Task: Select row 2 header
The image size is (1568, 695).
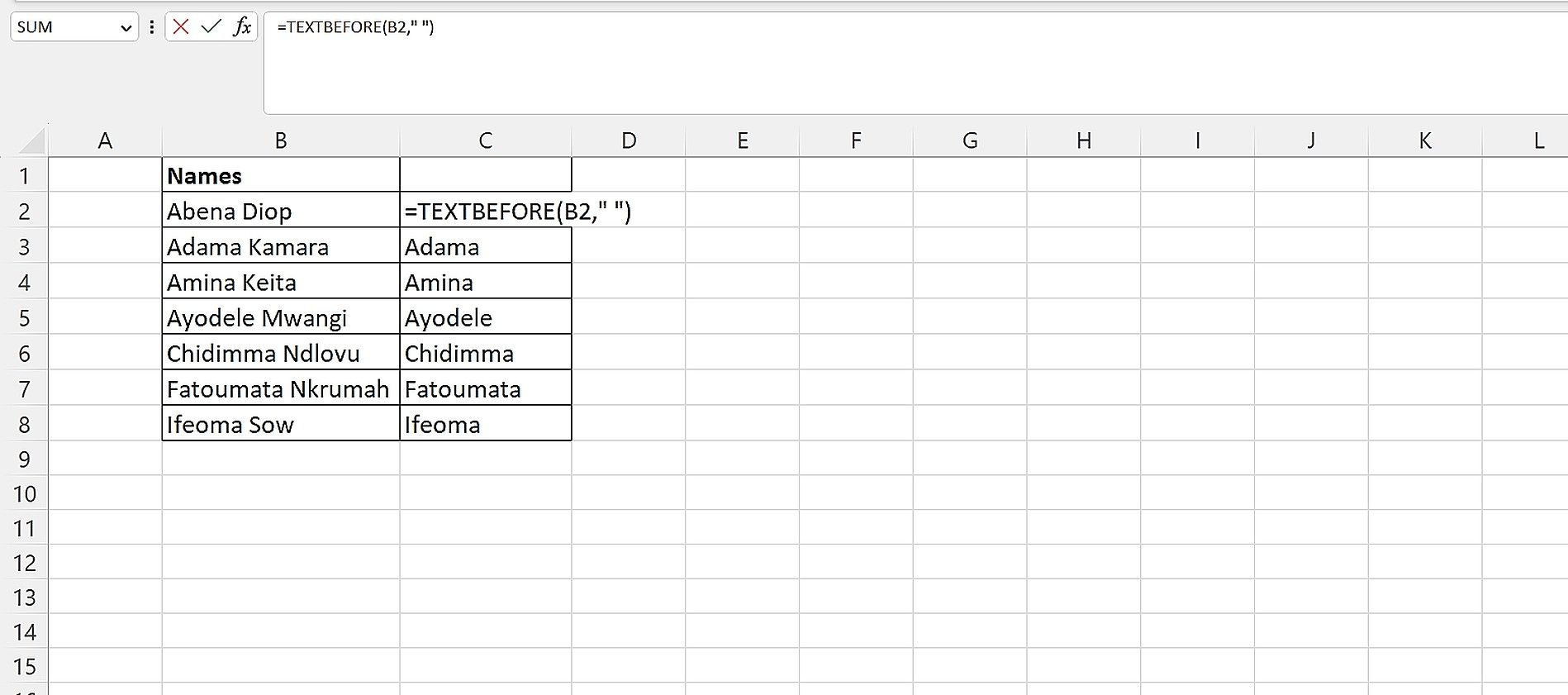Action: 26,211
